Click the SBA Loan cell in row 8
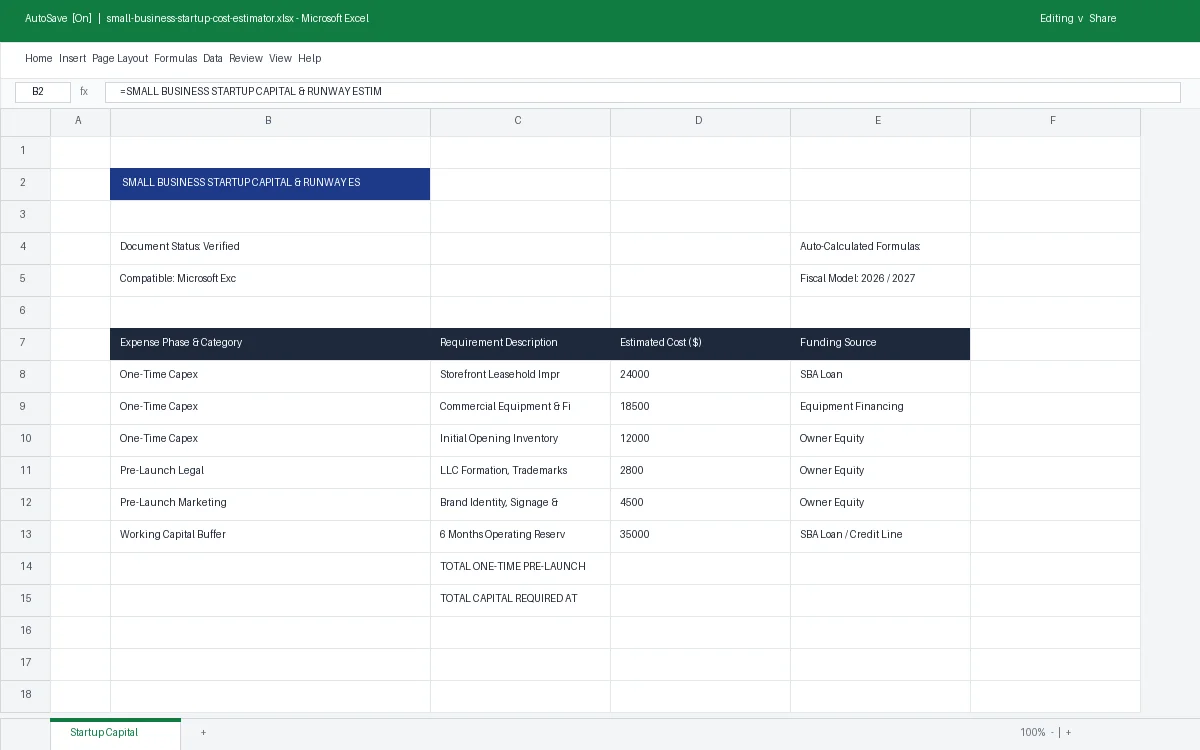Image resolution: width=1200 pixels, height=750 pixels. pos(880,376)
